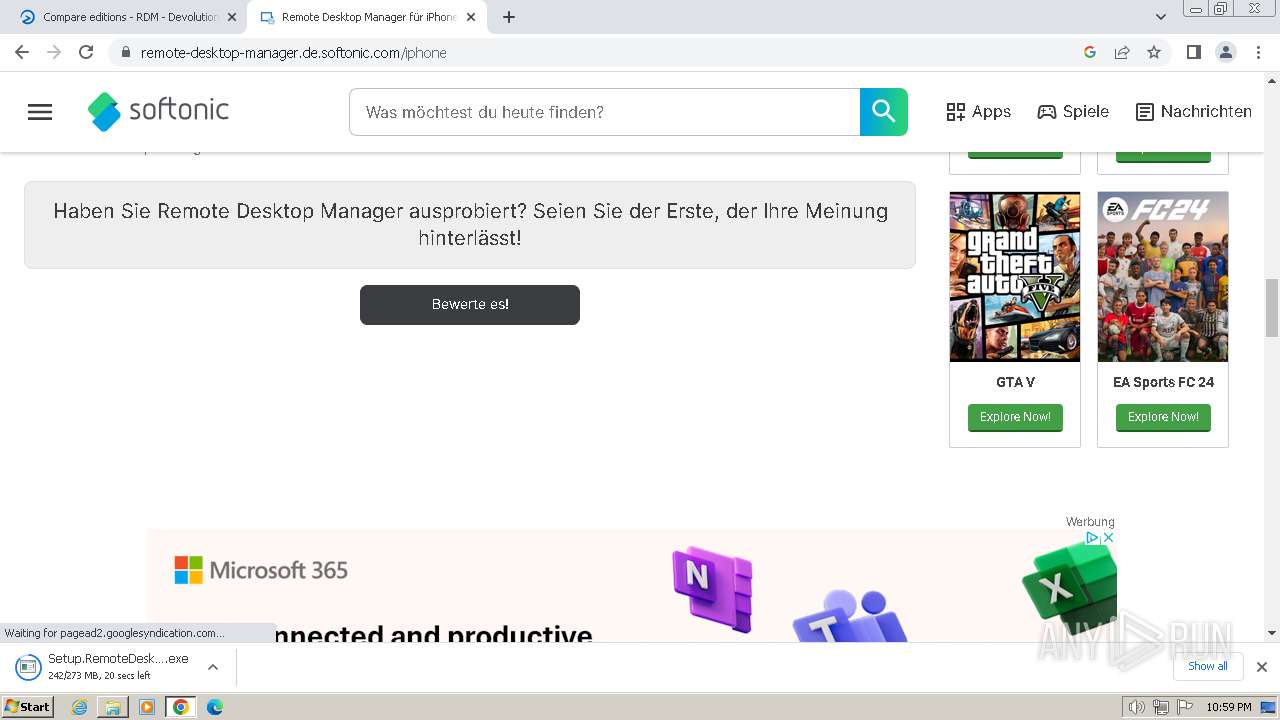This screenshot has width=1280, height=720.
Task: Click the site padlock icon
Action: coord(126,52)
